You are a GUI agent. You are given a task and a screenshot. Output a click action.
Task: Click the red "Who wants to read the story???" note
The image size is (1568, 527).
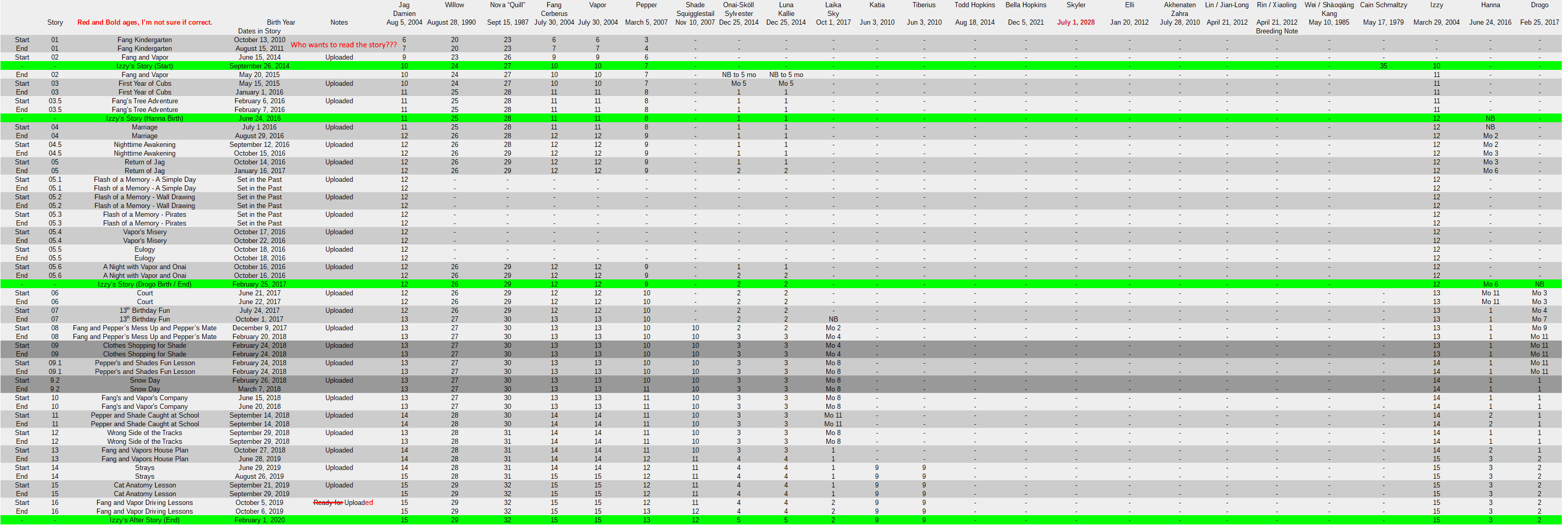[x=343, y=45]
